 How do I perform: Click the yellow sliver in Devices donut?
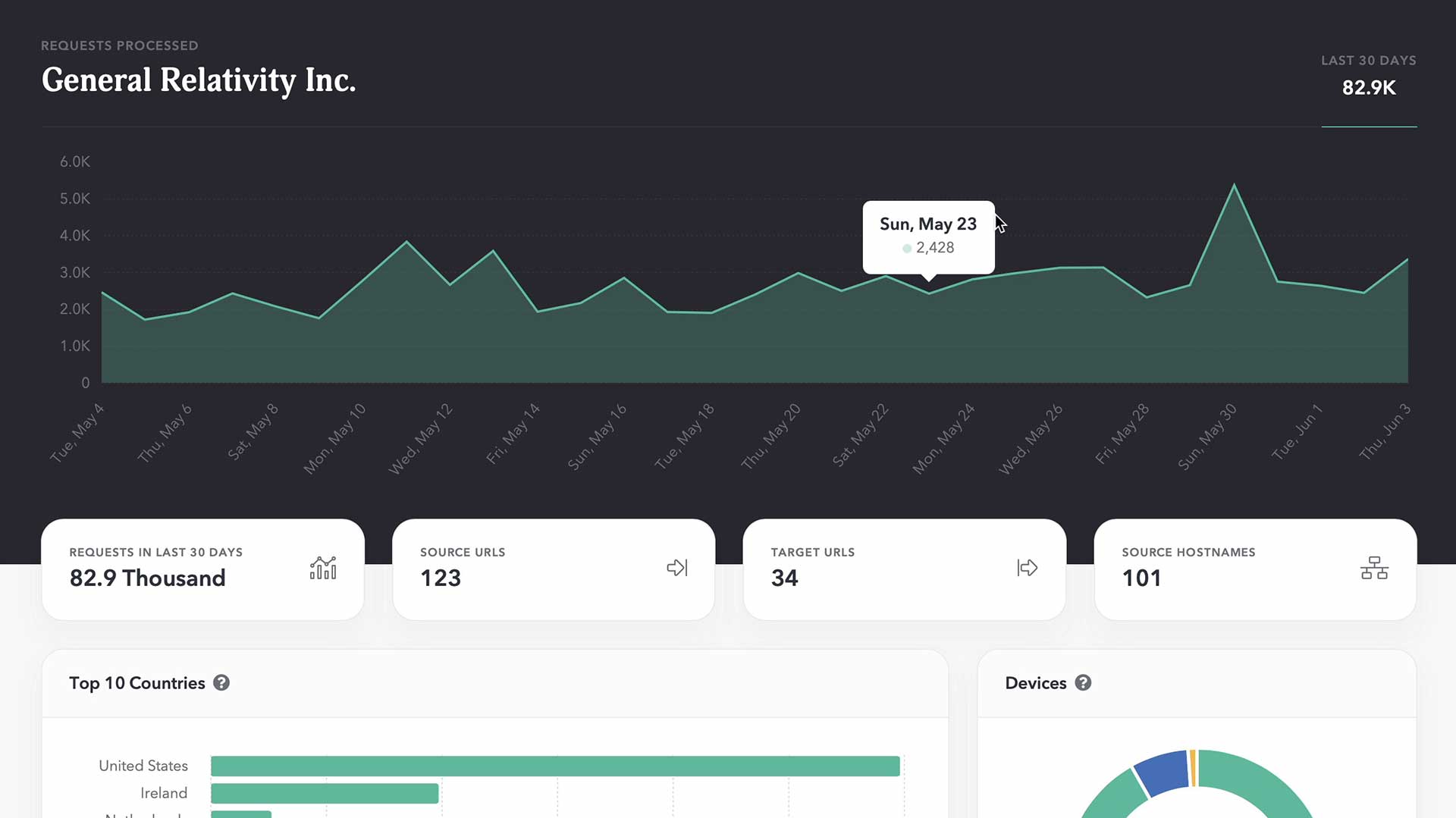(1194, 767)
